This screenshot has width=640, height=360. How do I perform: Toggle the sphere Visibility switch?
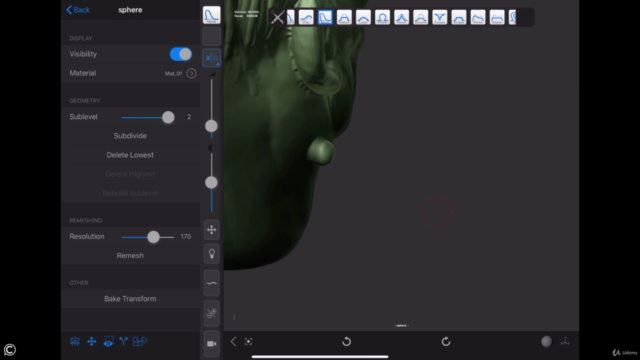tap(180, 54)
